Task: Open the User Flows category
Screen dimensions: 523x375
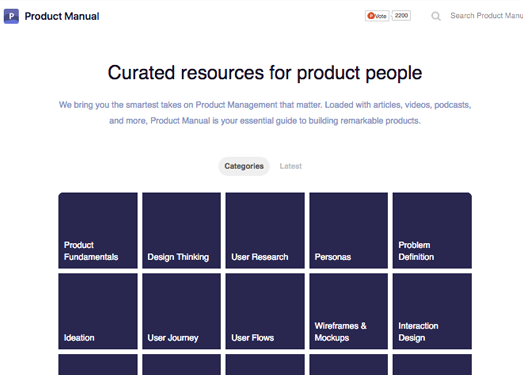Action: (x=265, y=311)
